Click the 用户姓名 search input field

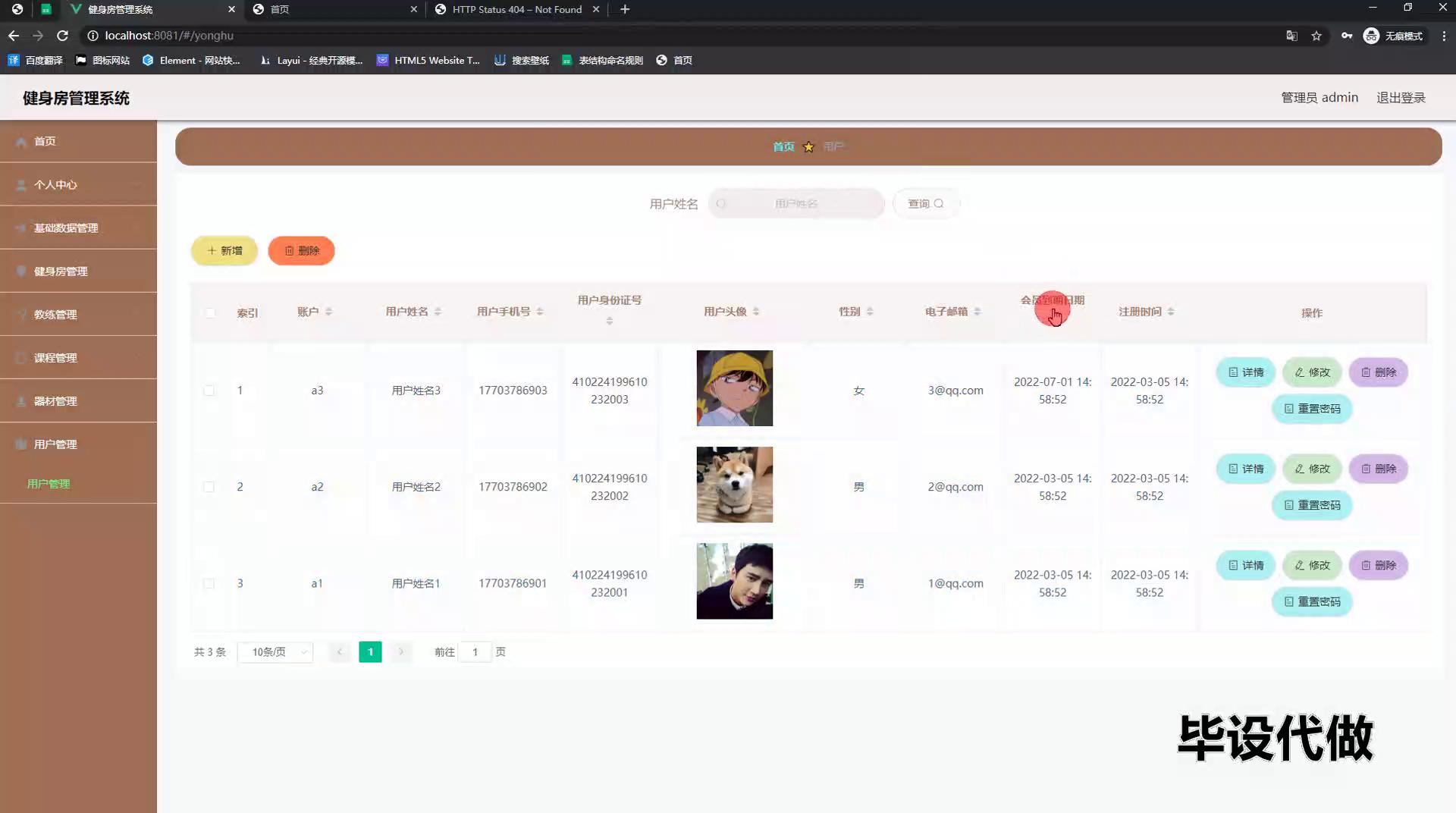click(x=796, y=203)
